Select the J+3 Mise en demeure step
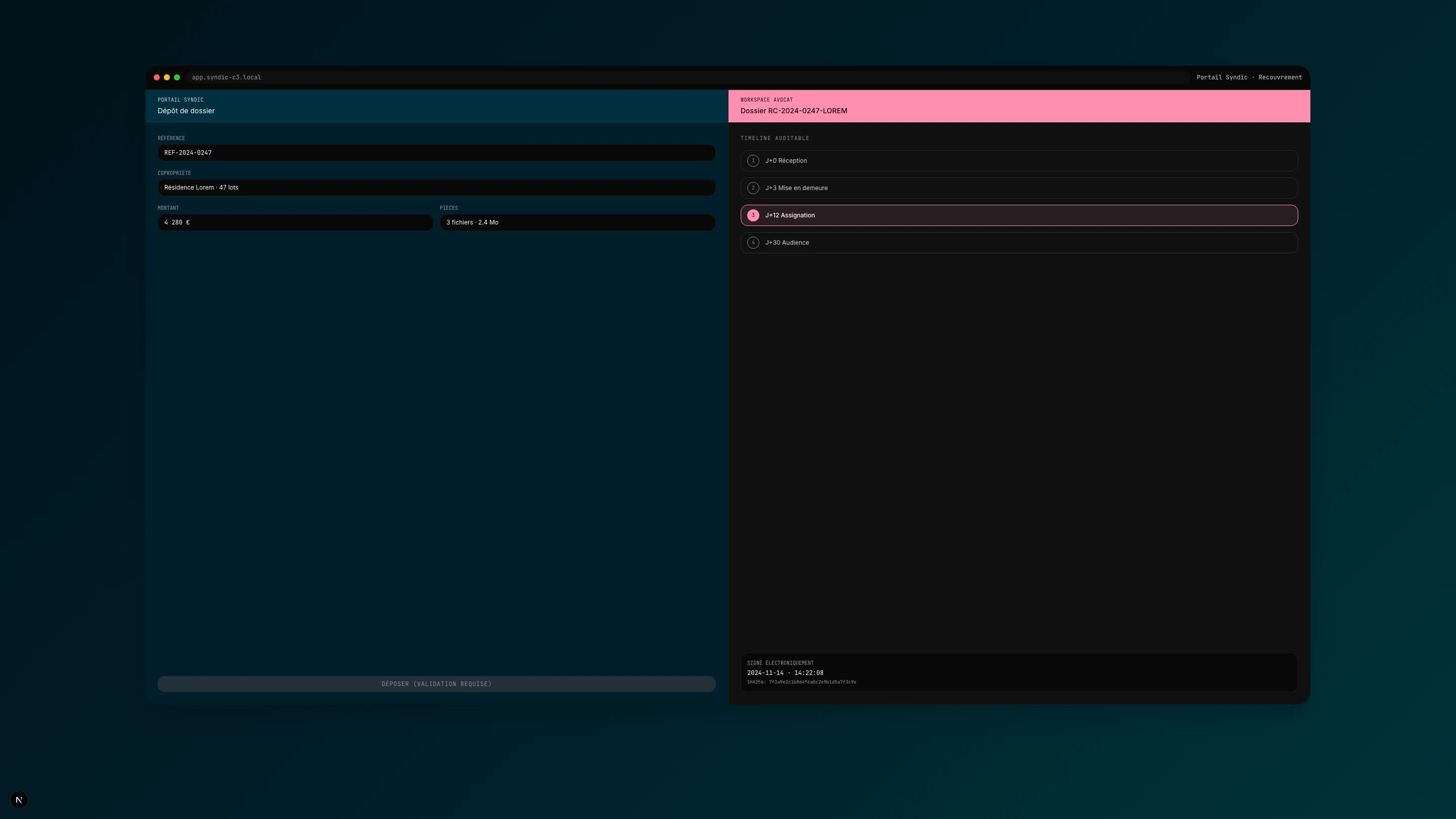 click(x=1019, y=188)
